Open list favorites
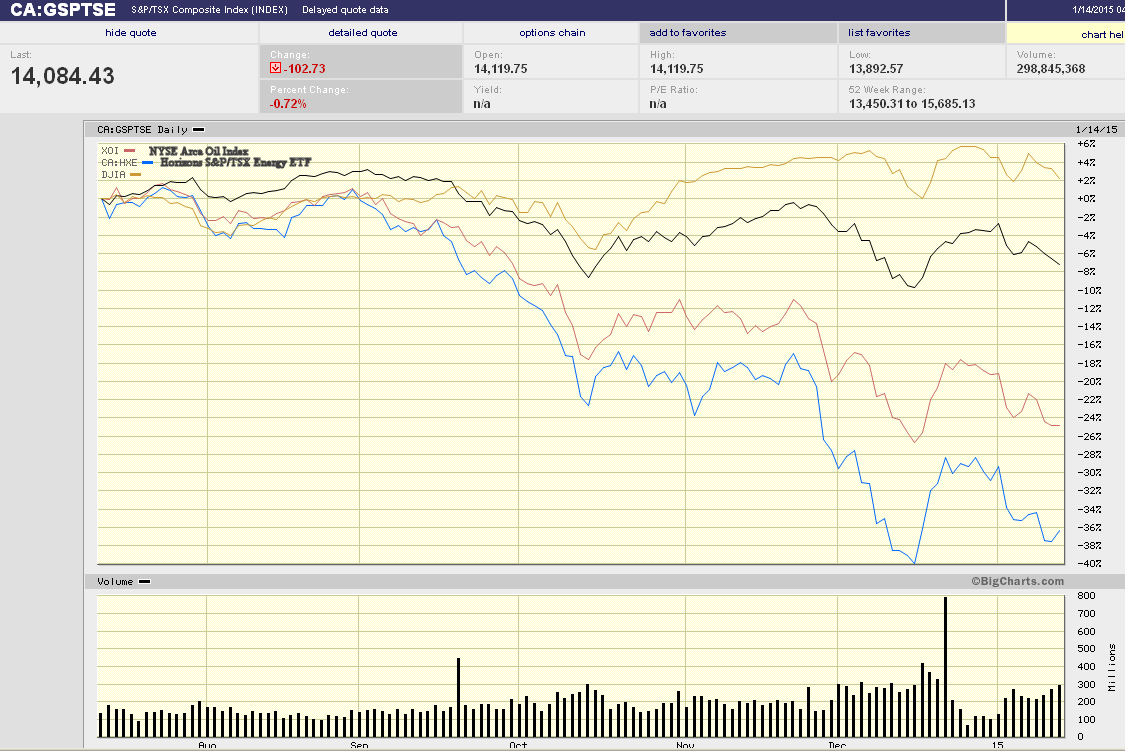This screenshot has height=751, width=1125. point(879,33)
